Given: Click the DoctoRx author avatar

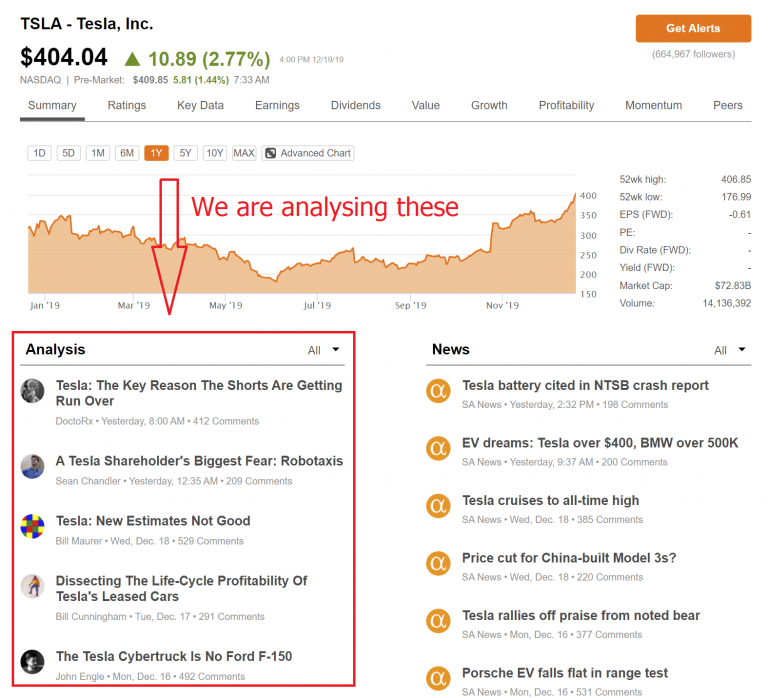Looking at the screenshot, I should coord(32,391).
